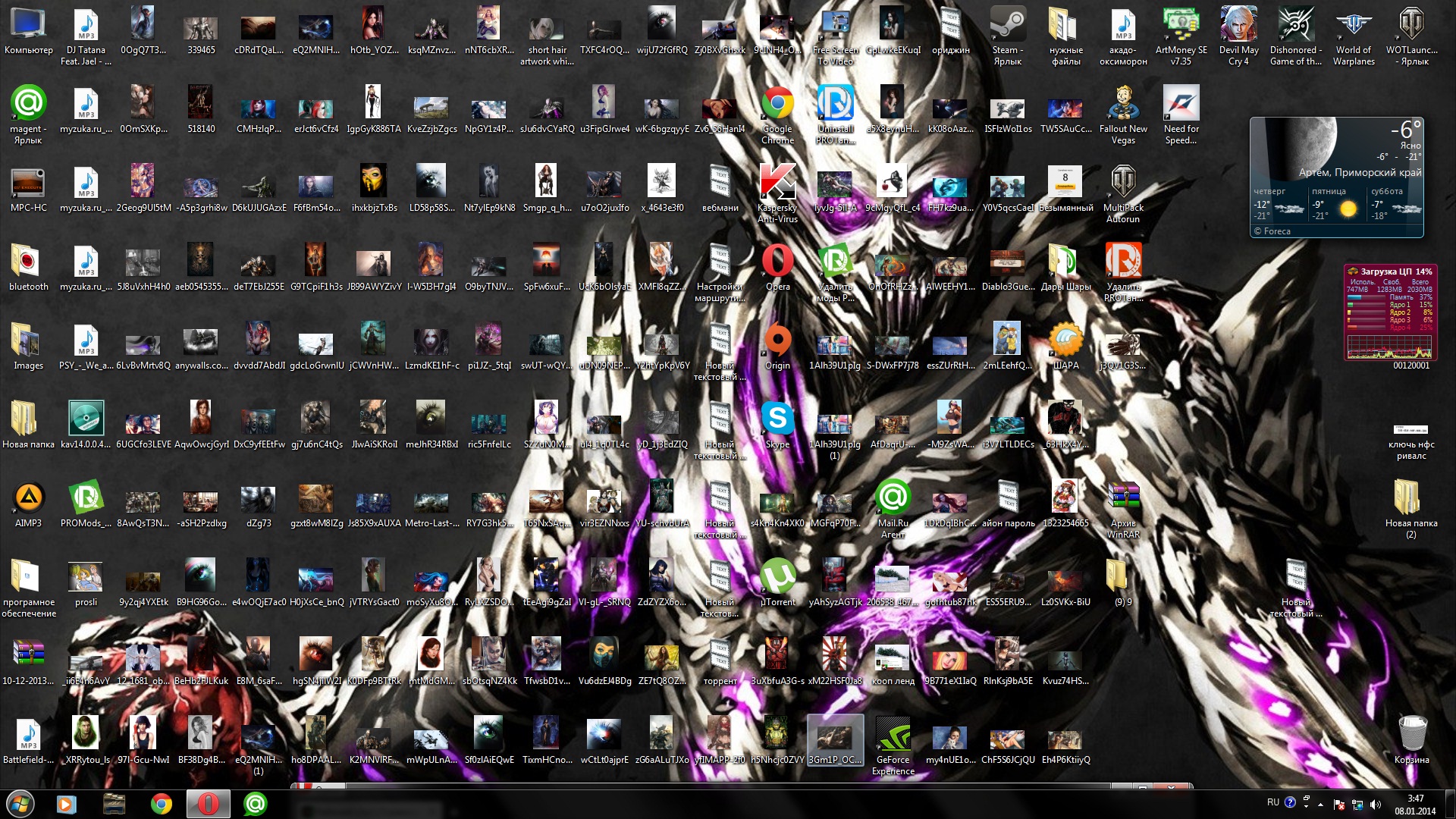Open Free Screen To Video shortcut
Viewport: 1456px width, 819px height.
(x=835, y=37)
